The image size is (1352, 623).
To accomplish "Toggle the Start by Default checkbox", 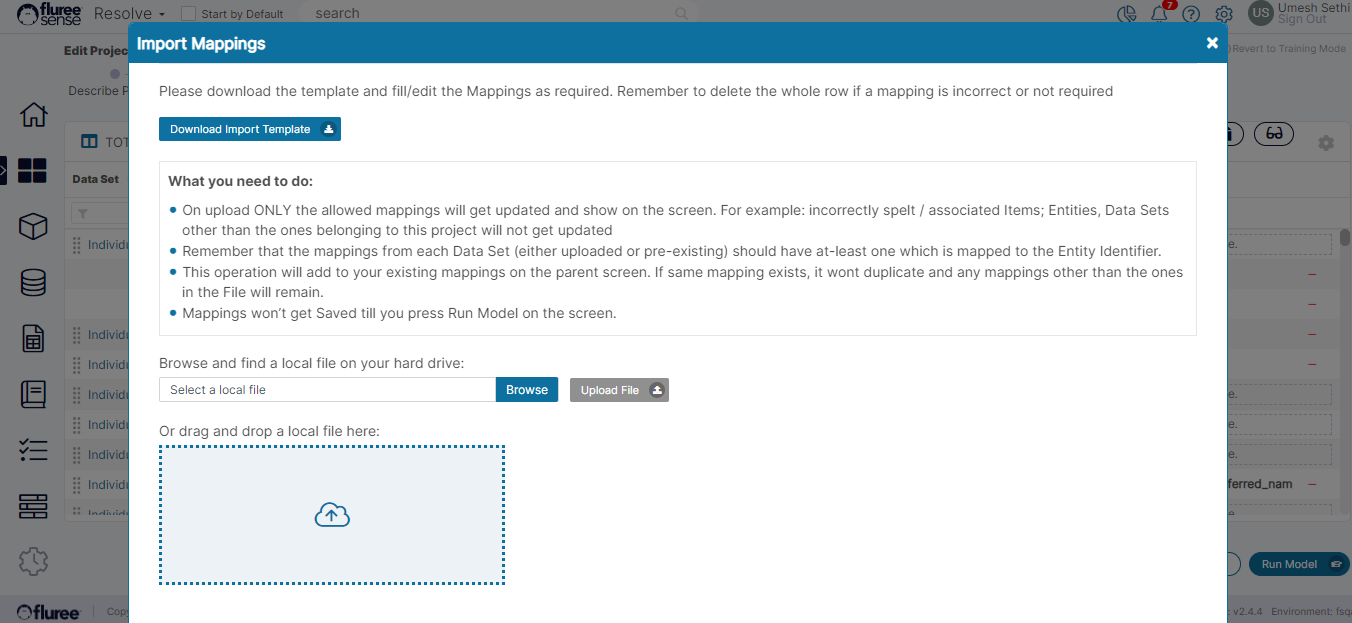I will click(x=188, y=14).
